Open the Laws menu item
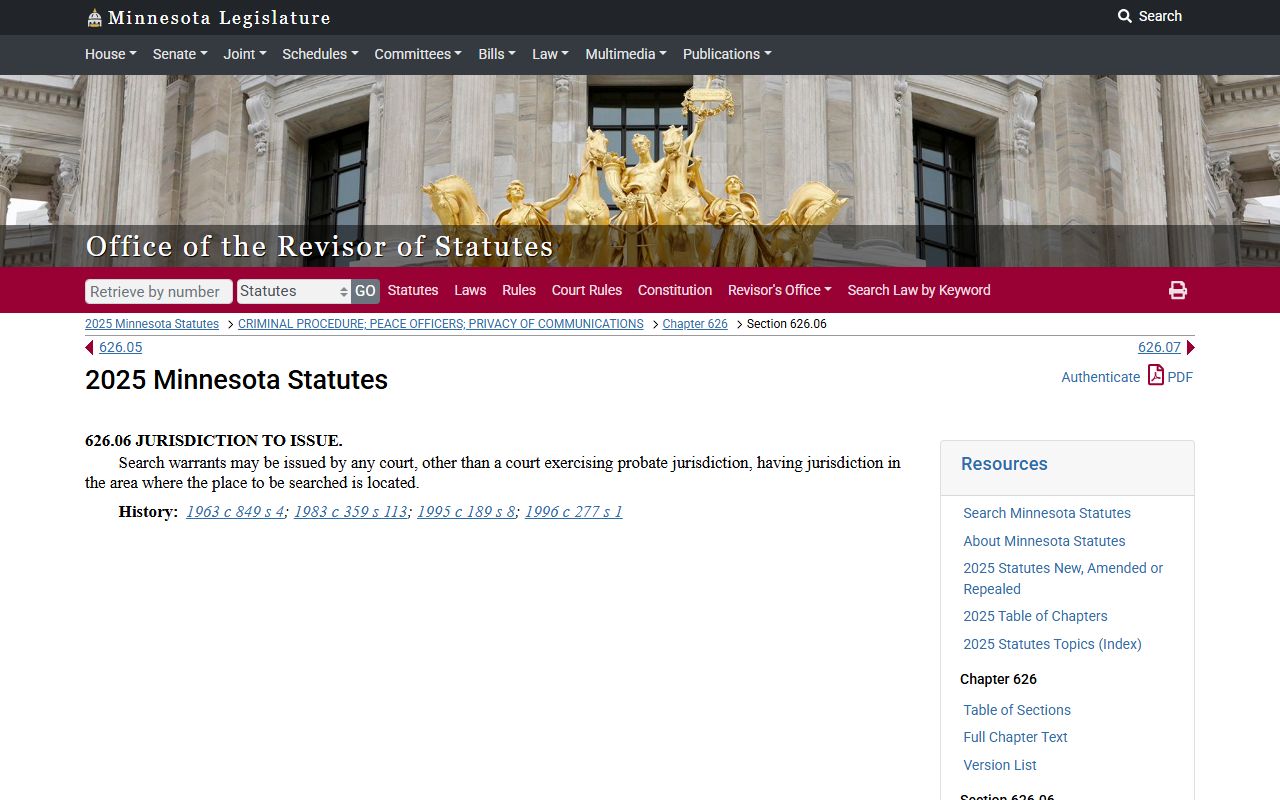This screenshot has height=800, width=1280. point(470,290)
